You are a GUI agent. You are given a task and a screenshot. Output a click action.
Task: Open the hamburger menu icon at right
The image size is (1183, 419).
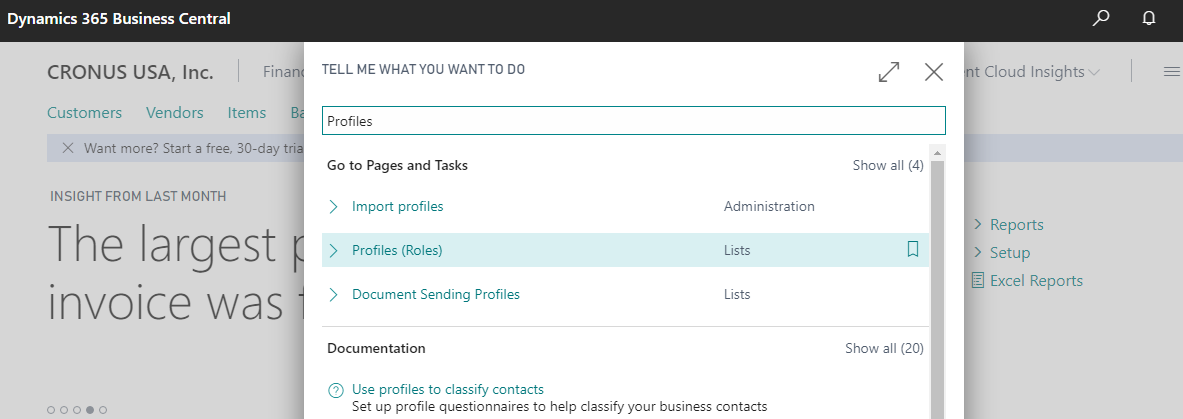tap(1171, 72)
